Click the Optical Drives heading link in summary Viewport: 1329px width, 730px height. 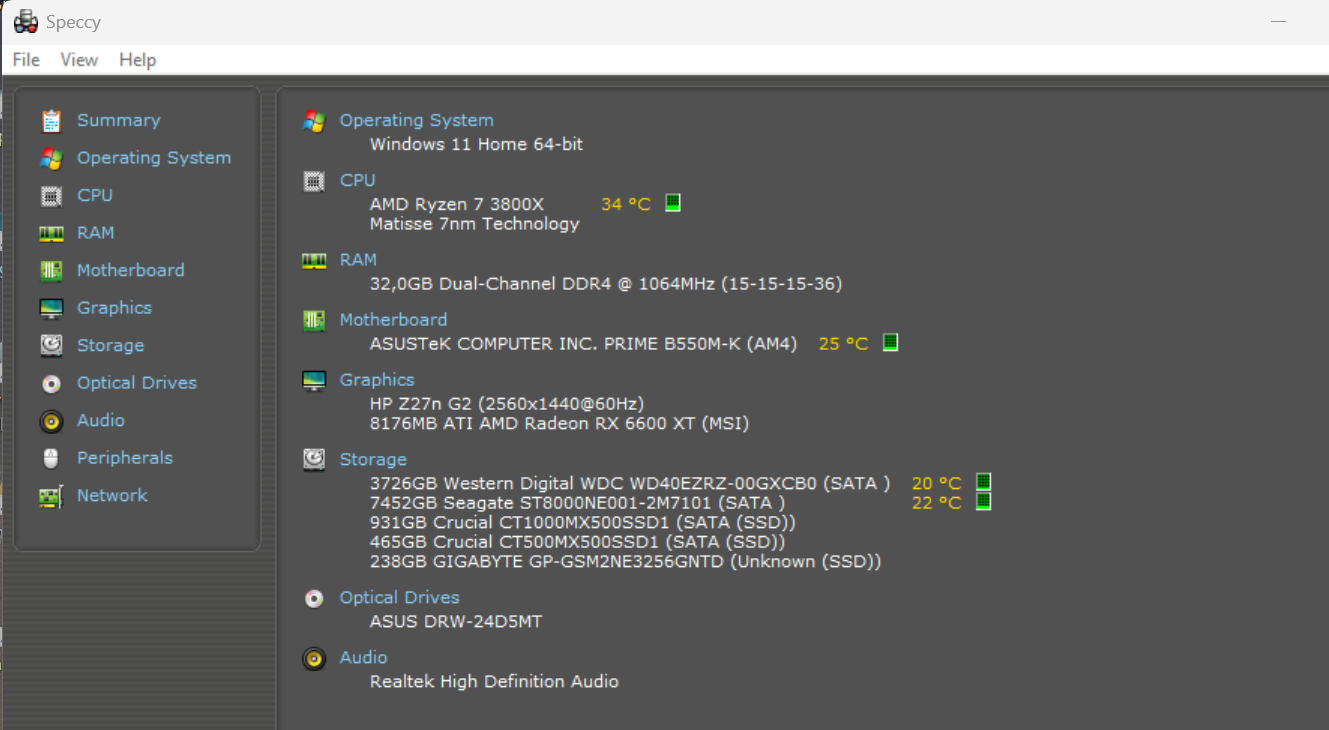[400, 598]
